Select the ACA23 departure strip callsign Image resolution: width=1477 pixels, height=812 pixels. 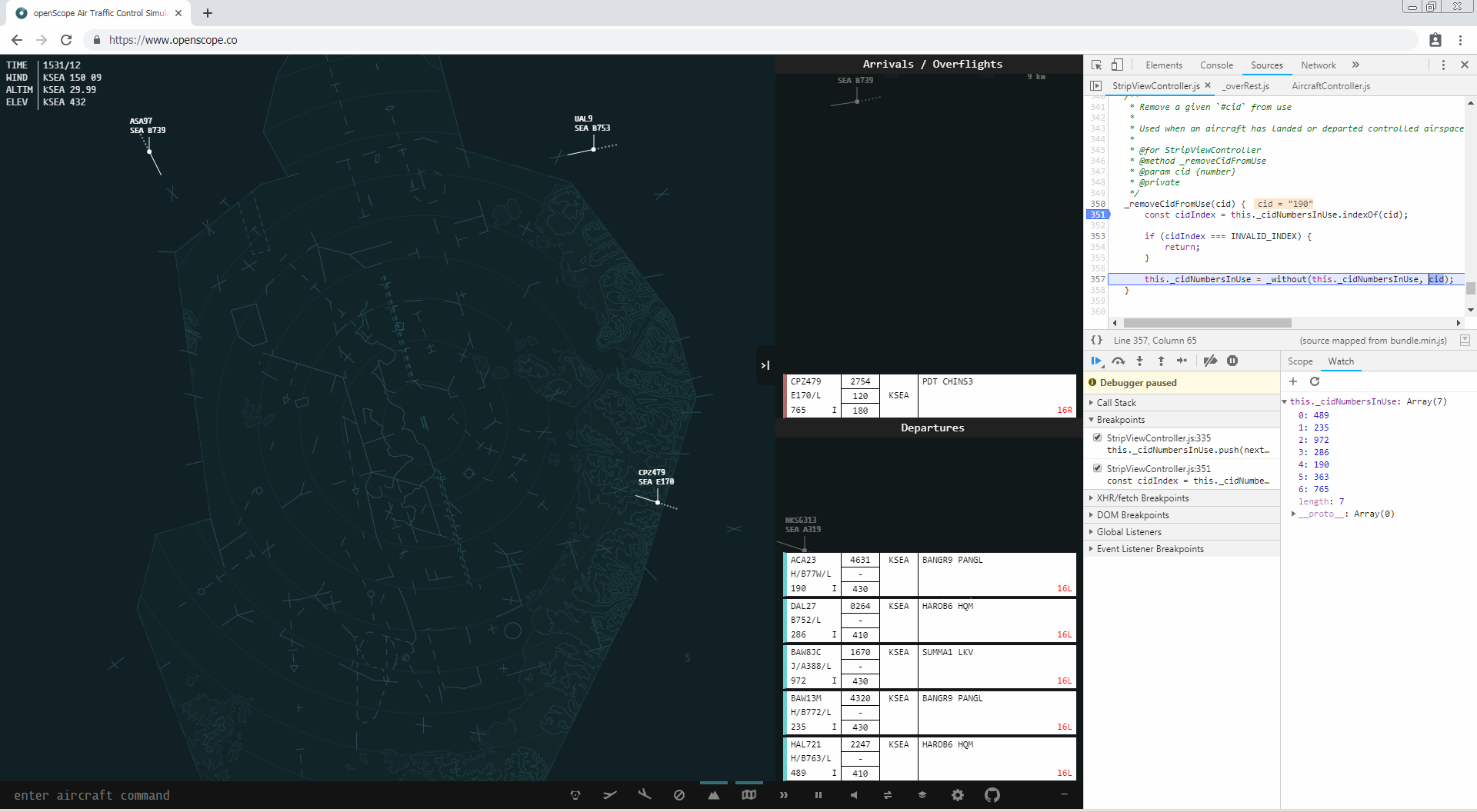coord(804,560)
